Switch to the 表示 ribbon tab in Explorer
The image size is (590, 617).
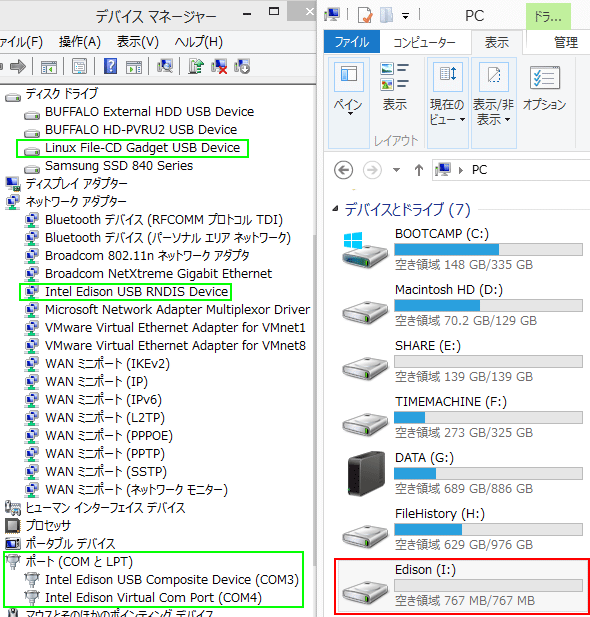[497, 42]
